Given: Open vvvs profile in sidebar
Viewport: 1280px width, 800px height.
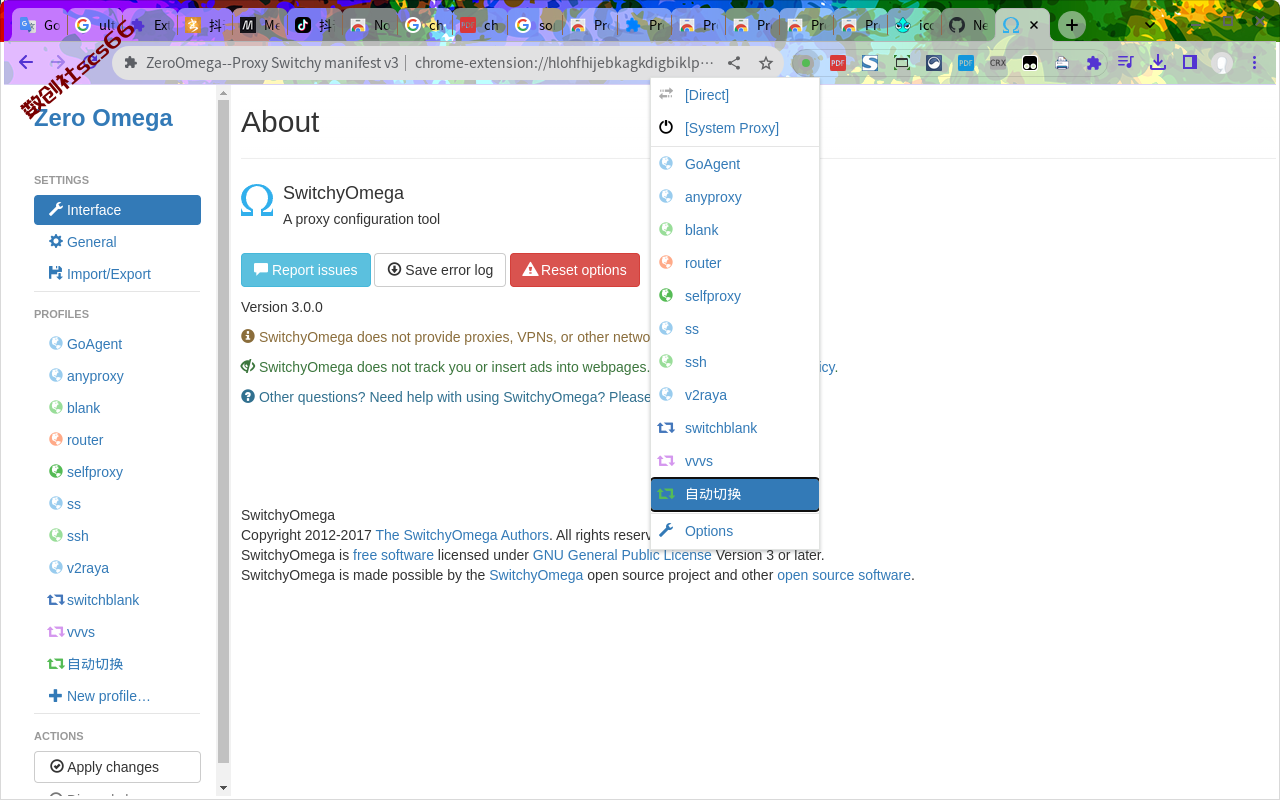Looking at the screenshot, I should click(x=117, y=632).
